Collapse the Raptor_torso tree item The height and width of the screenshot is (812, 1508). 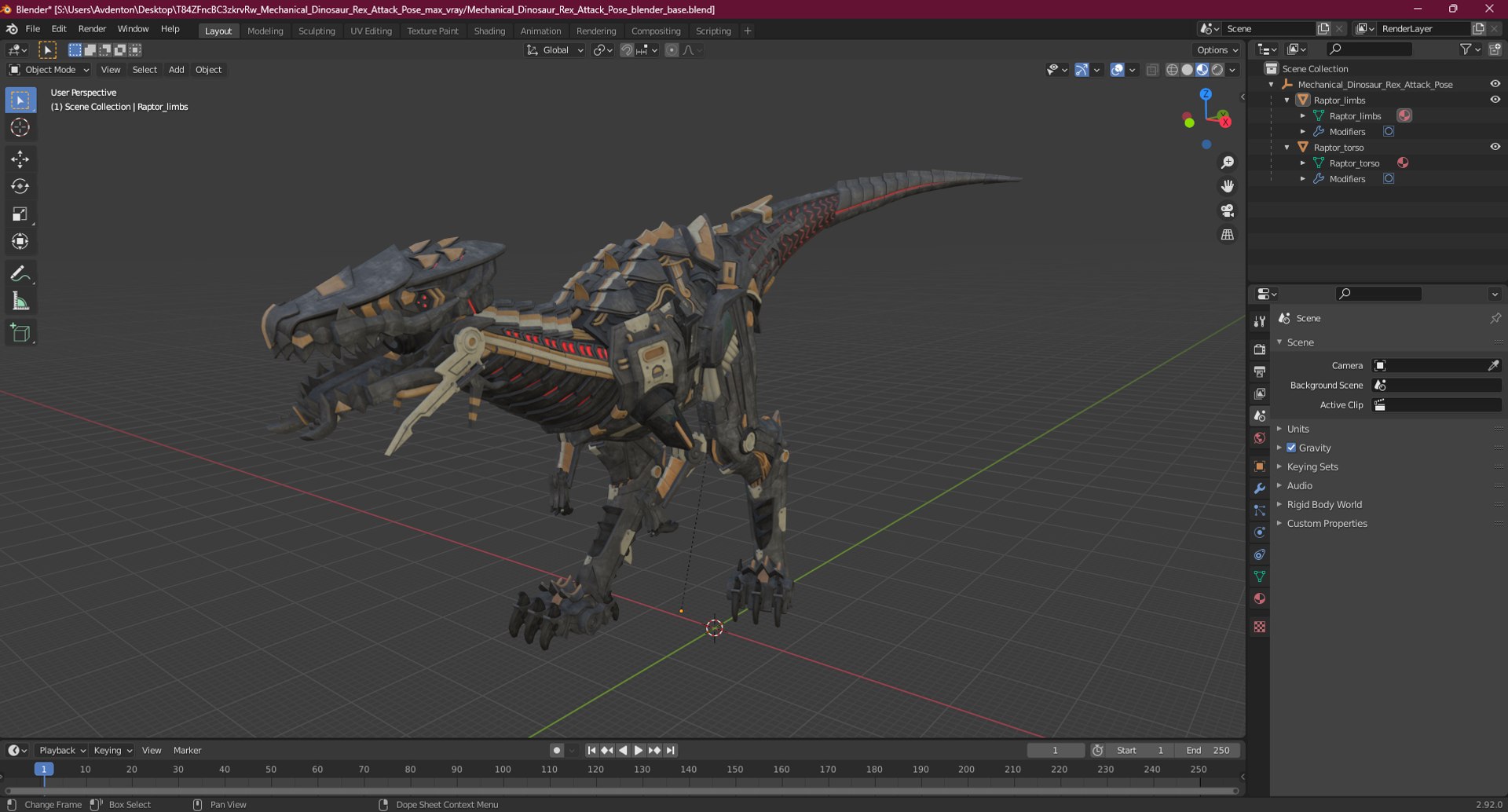(x=1287, y=147)
